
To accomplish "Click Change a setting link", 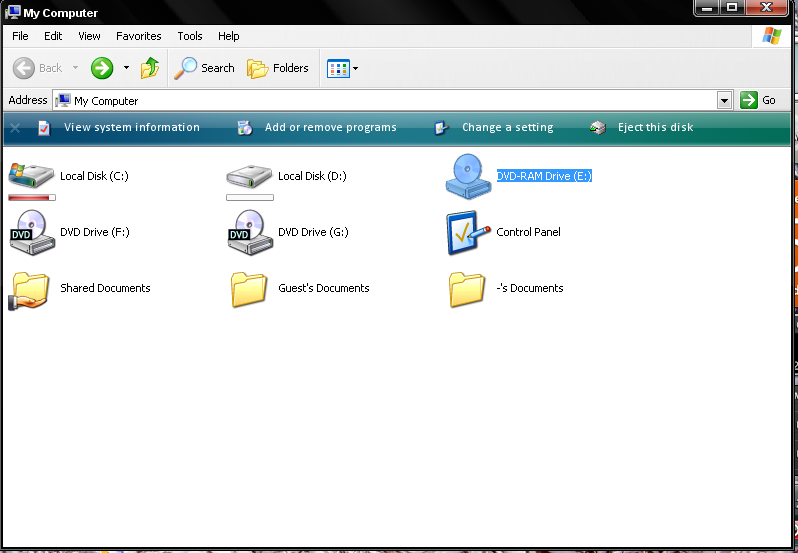I will pos(507,127).
